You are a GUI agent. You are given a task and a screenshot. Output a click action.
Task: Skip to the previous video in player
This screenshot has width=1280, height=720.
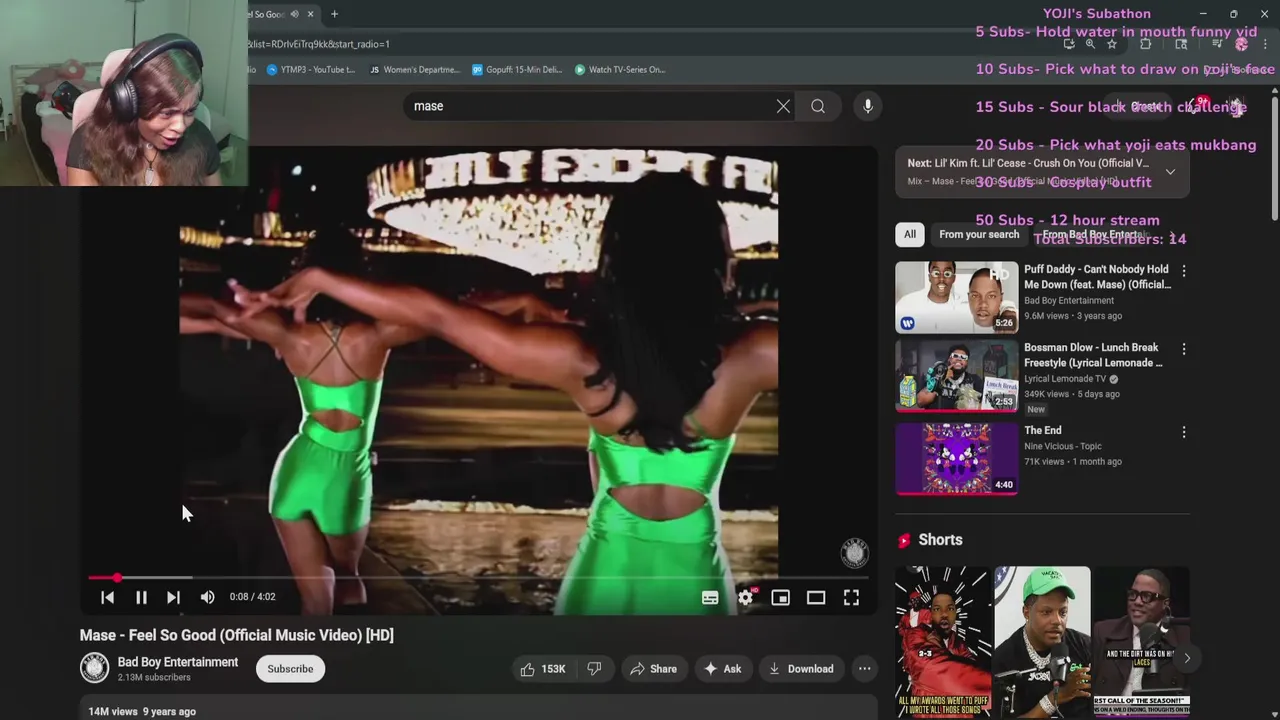[x=107, y=597]
